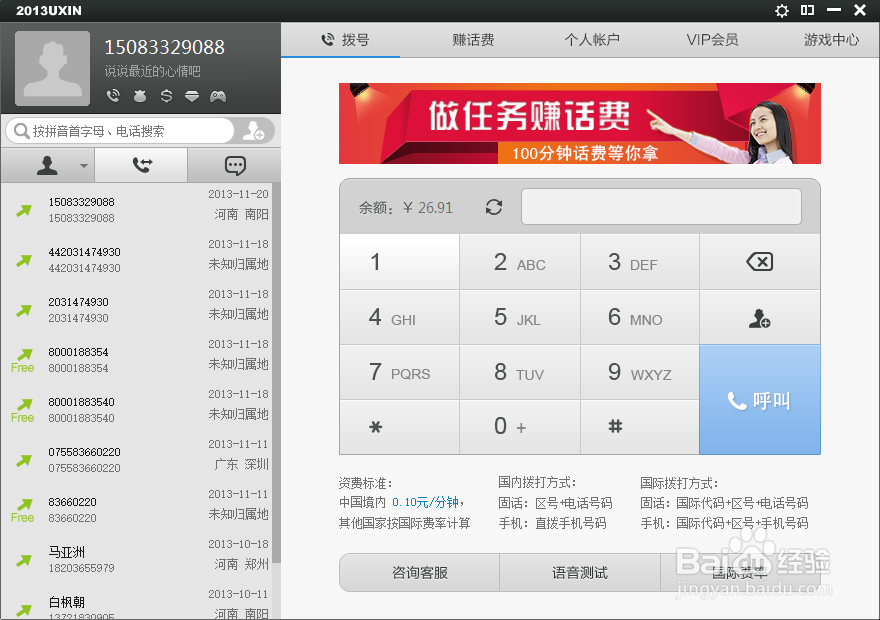This screenshot has width=880, height=620.
Task: Click the 0.10元/分钟 rate link
Action: [x=425, y=502]
